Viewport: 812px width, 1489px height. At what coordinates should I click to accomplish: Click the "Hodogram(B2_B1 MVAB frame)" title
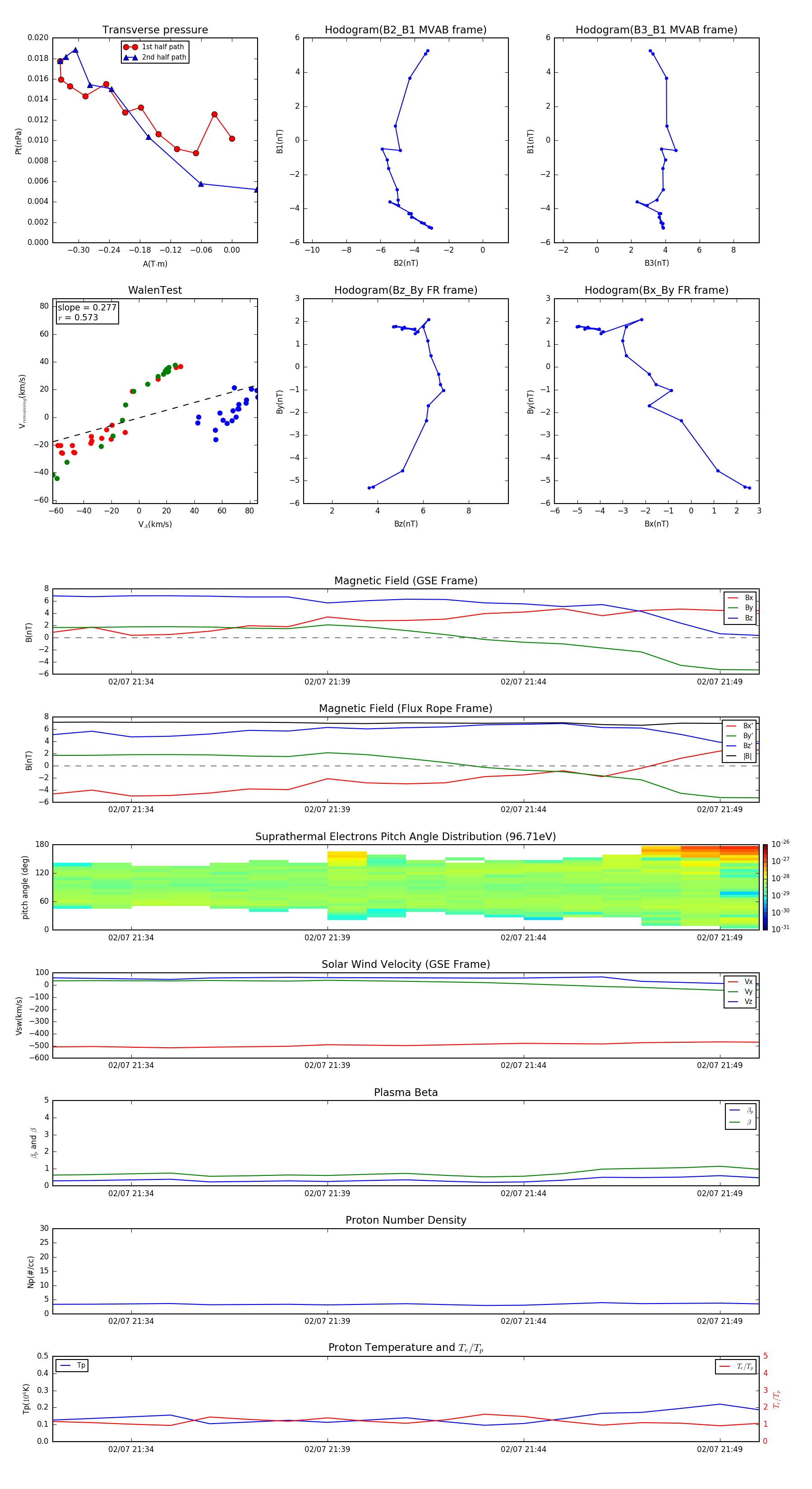click(406, 30)
